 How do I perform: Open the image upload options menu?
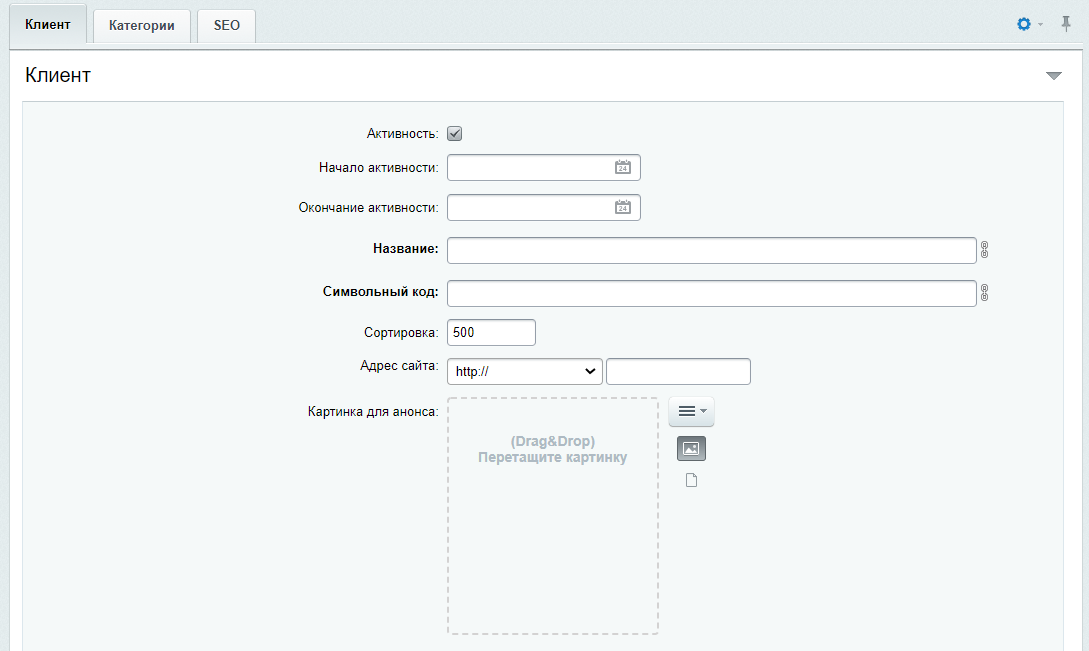[691, 411]
